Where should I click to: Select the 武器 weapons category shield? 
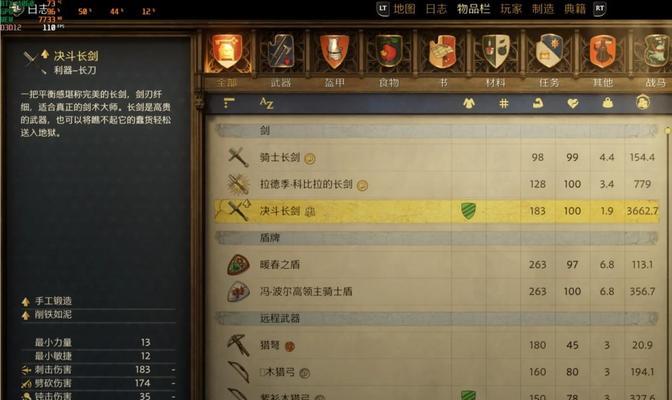[281, 52]
